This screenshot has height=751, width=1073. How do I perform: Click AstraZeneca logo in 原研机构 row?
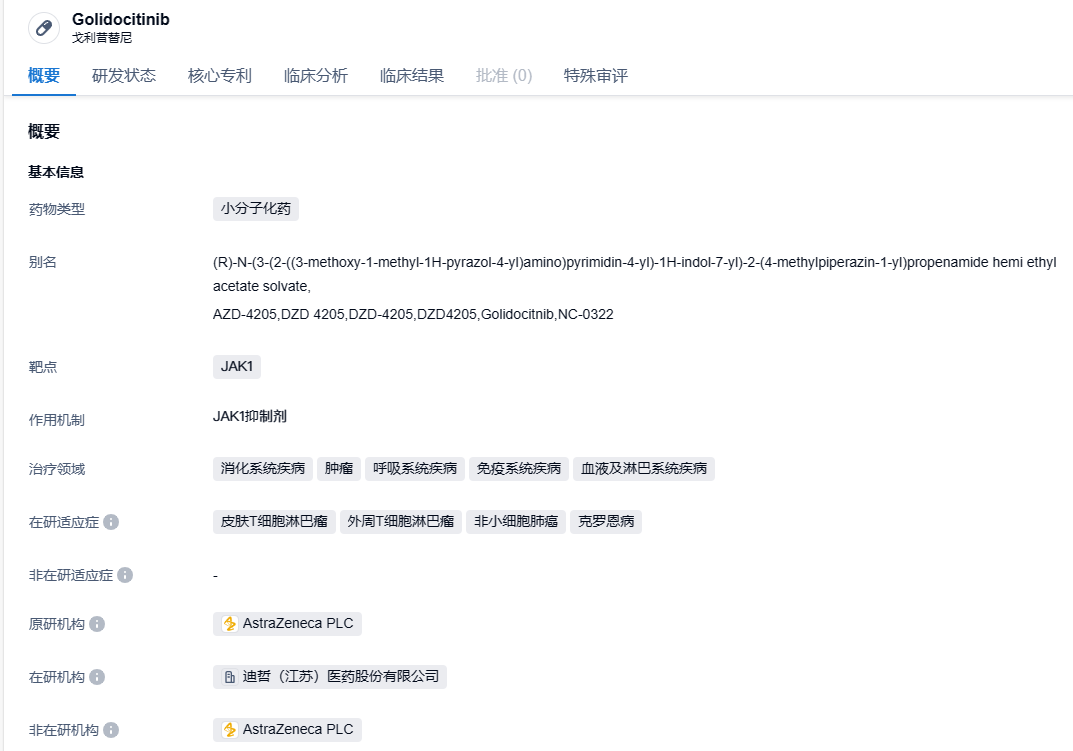(230, 624)
